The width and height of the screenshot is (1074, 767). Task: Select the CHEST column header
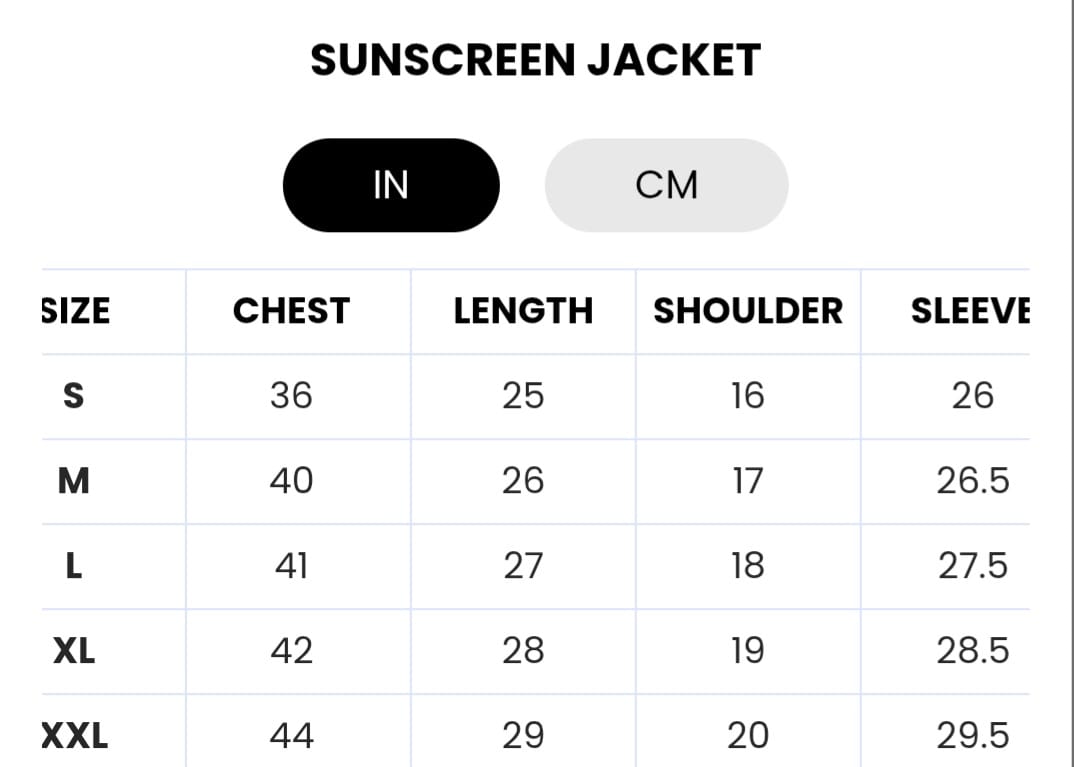pyautogui.click(x=291, y=311)
